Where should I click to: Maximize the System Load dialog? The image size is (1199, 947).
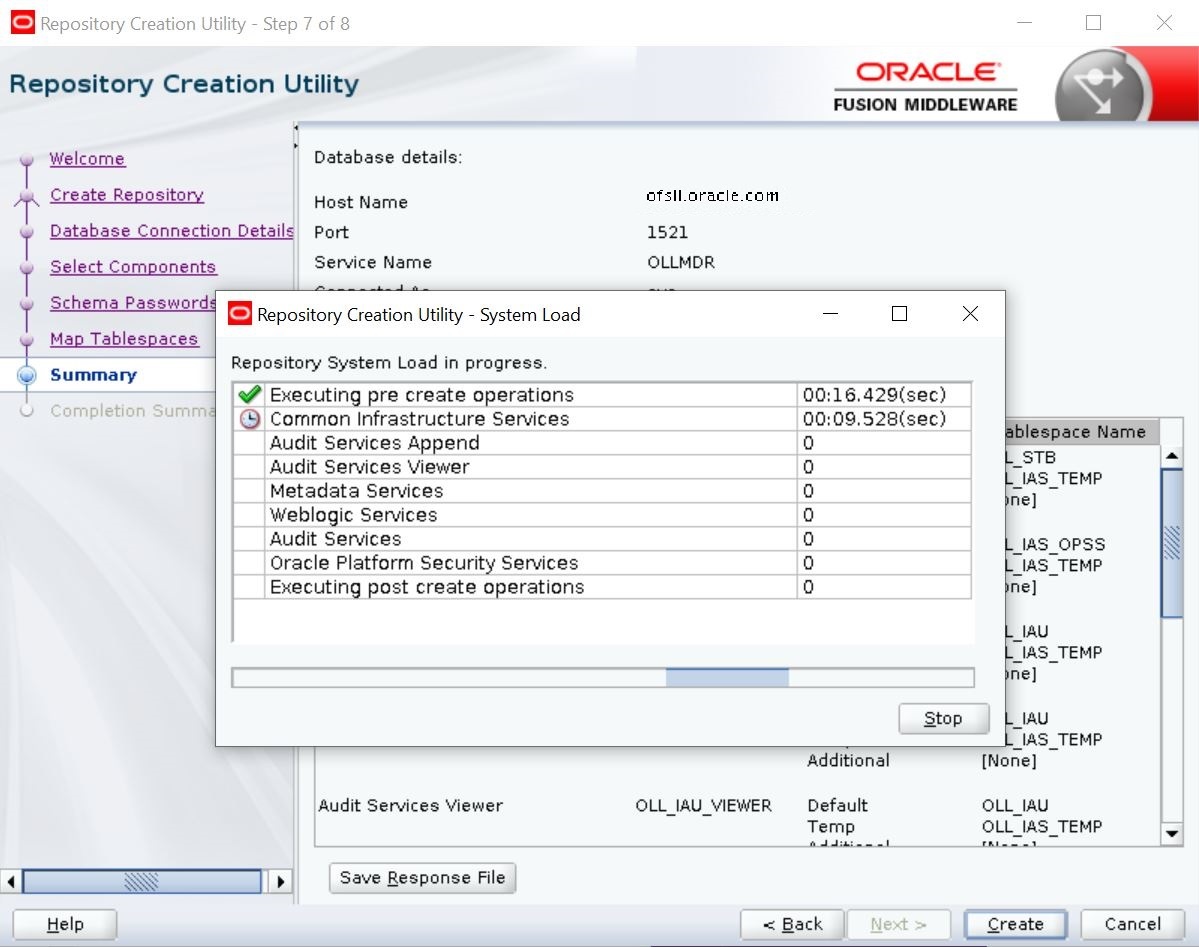point(899,314)
